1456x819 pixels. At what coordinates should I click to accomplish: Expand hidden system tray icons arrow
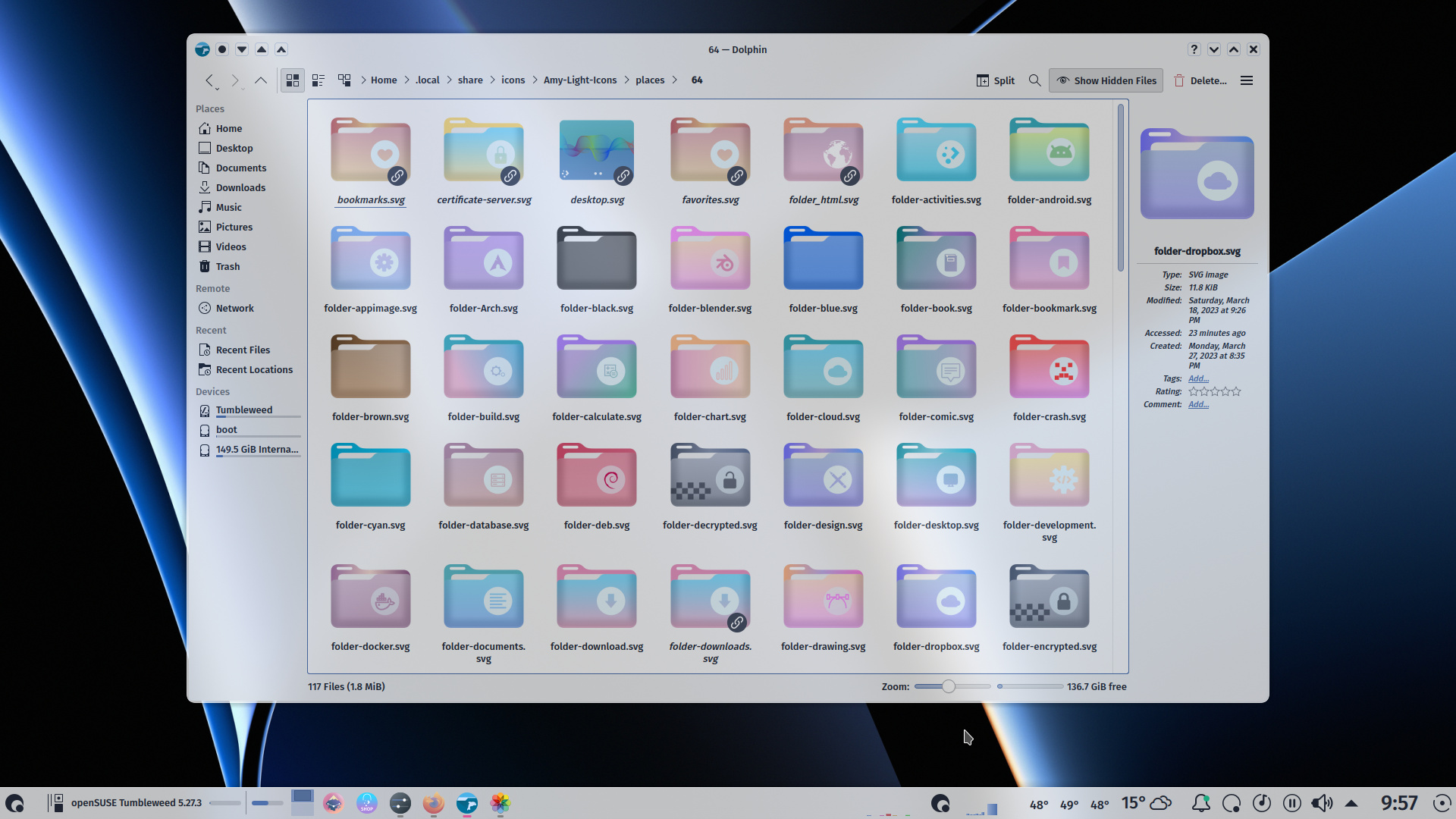coord(1351,803)
